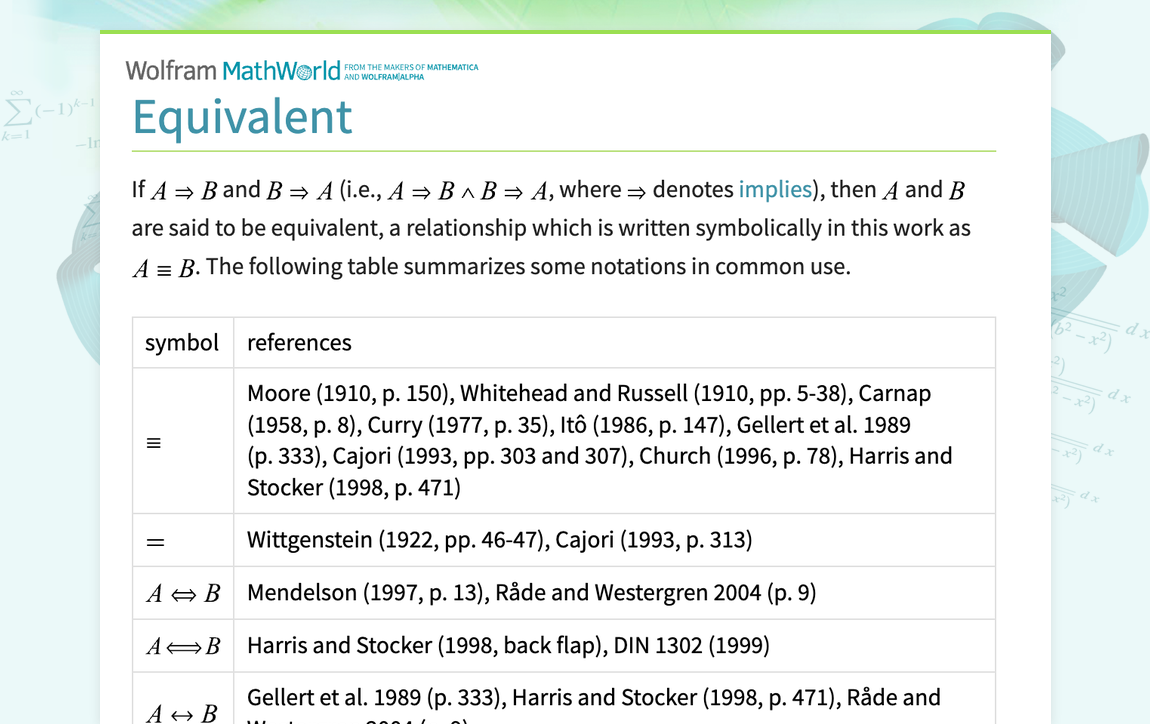
Task: Open the implies hyperlink
Action: (775, 189)
